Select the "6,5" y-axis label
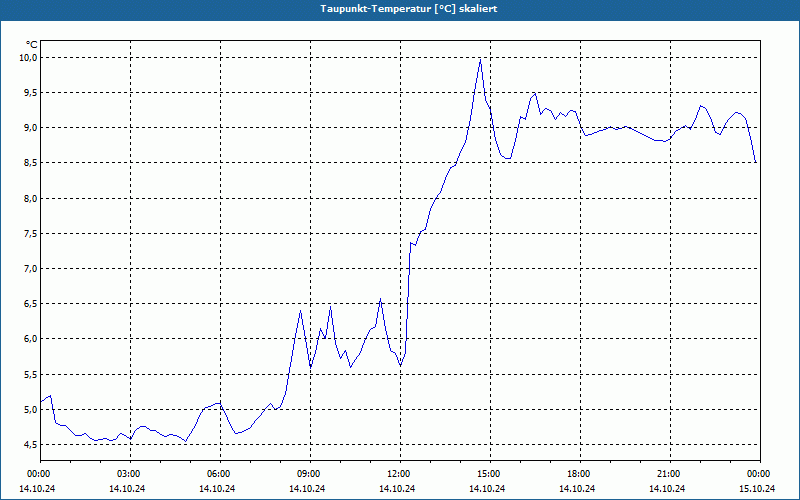Viewport: 800px width, 500px height. [x=31, y=304]
